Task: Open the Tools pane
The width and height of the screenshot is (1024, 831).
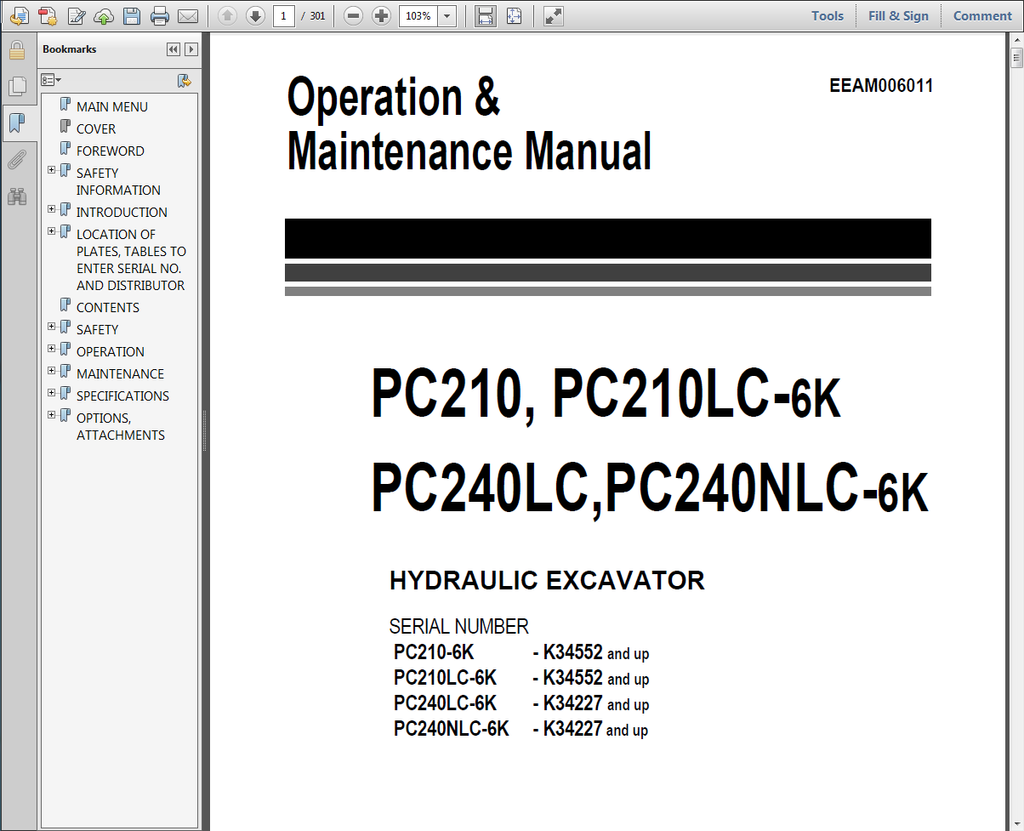Action: (827, 16)
